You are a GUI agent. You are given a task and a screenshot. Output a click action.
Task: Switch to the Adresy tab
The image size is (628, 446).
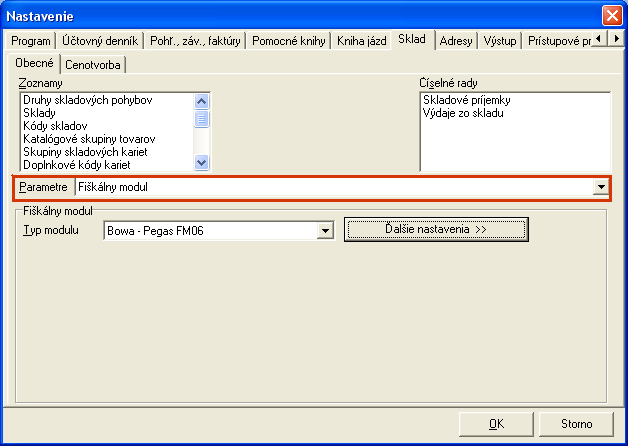(x=455, y=40)
